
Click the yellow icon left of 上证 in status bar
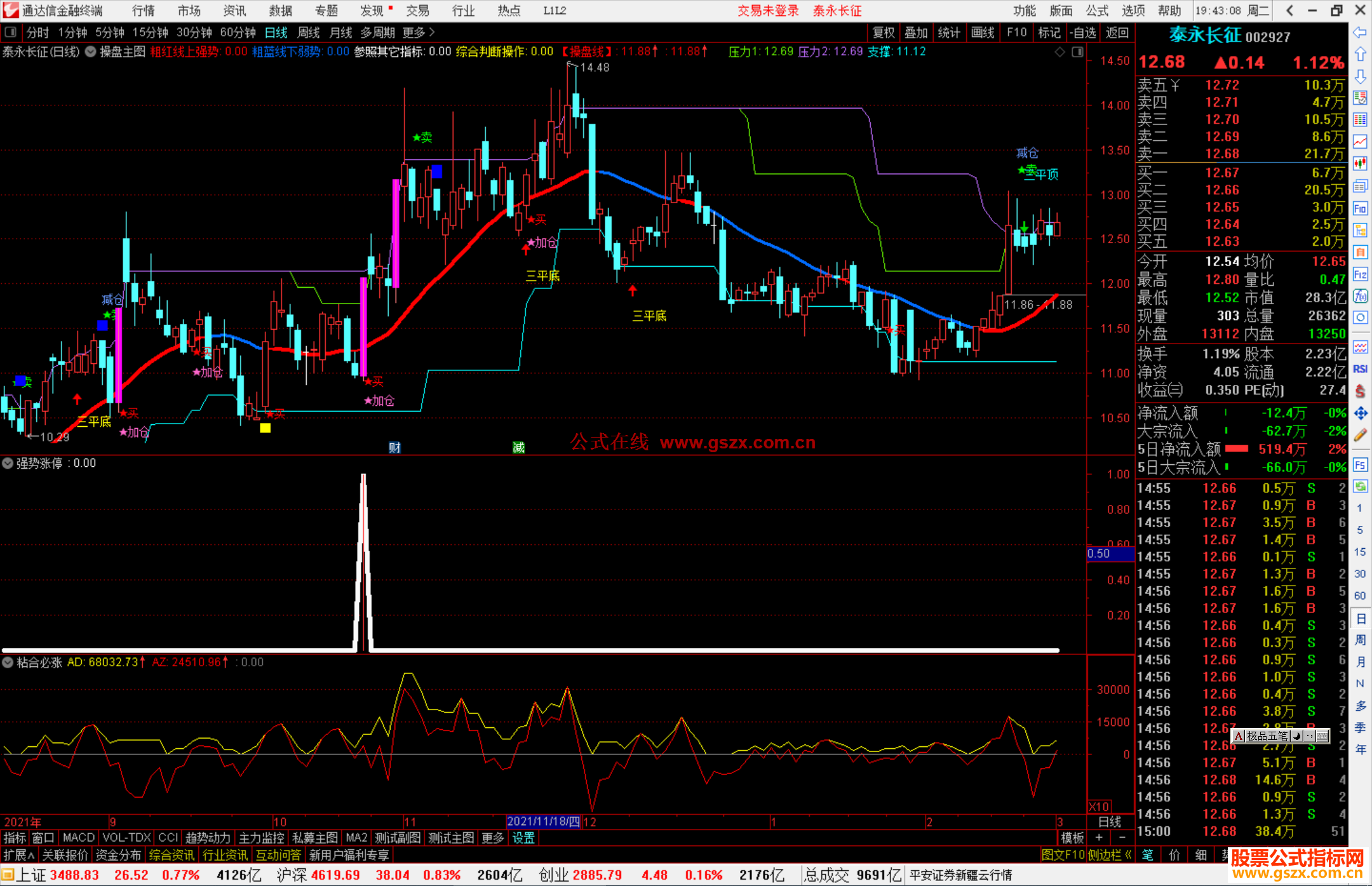click(x=7, y=875)
